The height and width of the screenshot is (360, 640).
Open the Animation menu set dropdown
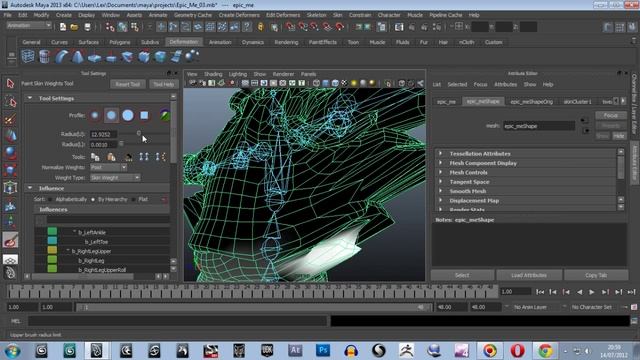click(29, 25)
